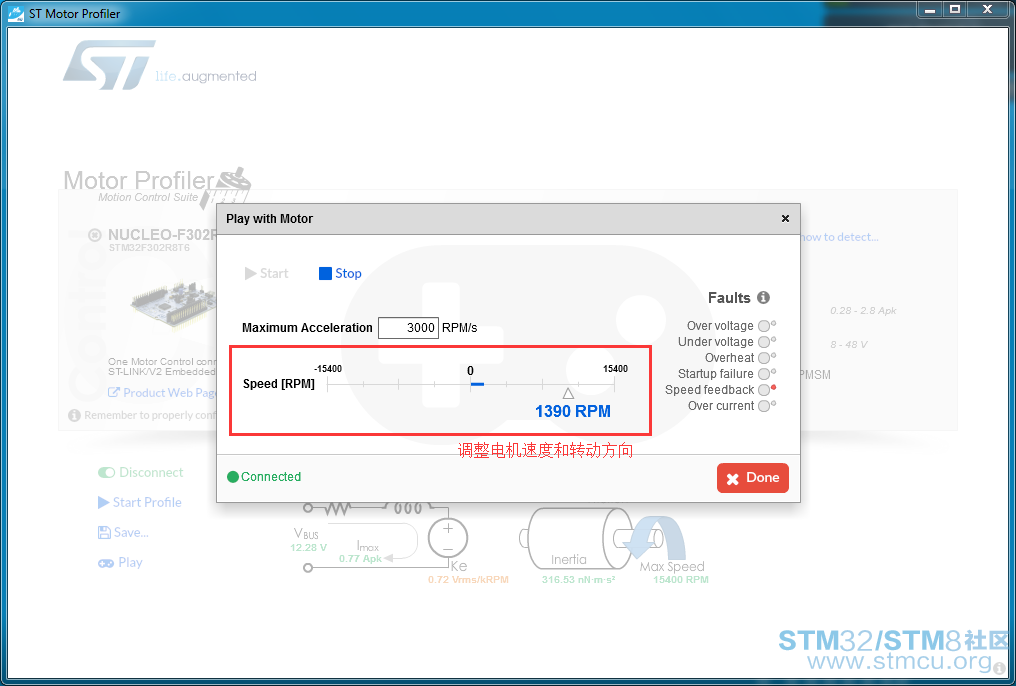Click the Over current fault indicator

click(x=765, y=406)
